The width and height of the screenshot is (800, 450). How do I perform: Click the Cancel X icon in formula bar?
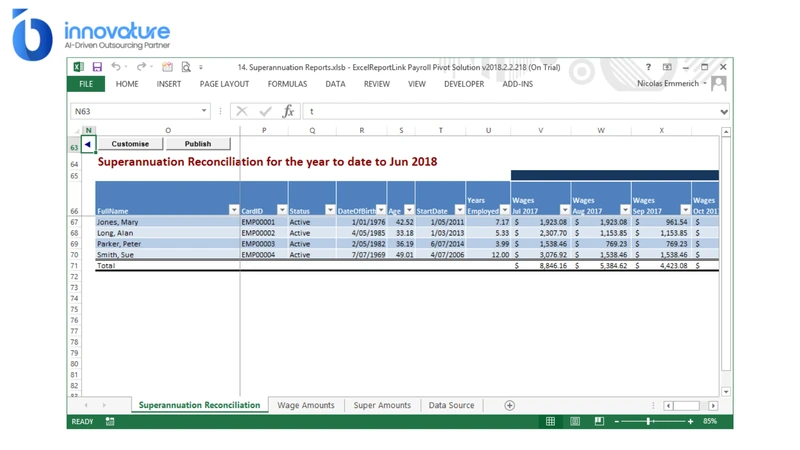[242, 111]
